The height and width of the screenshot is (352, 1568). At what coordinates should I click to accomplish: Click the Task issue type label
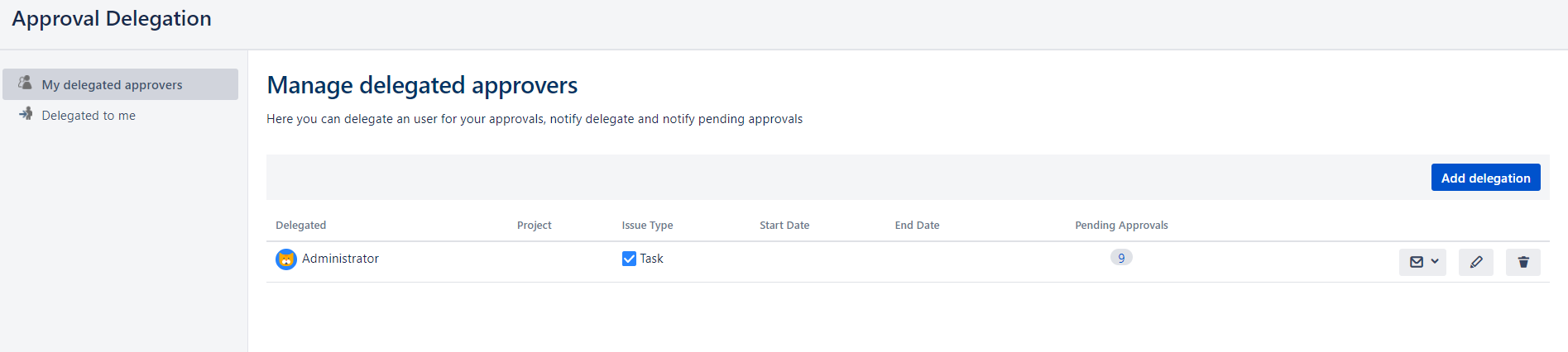tap(652, 259)
